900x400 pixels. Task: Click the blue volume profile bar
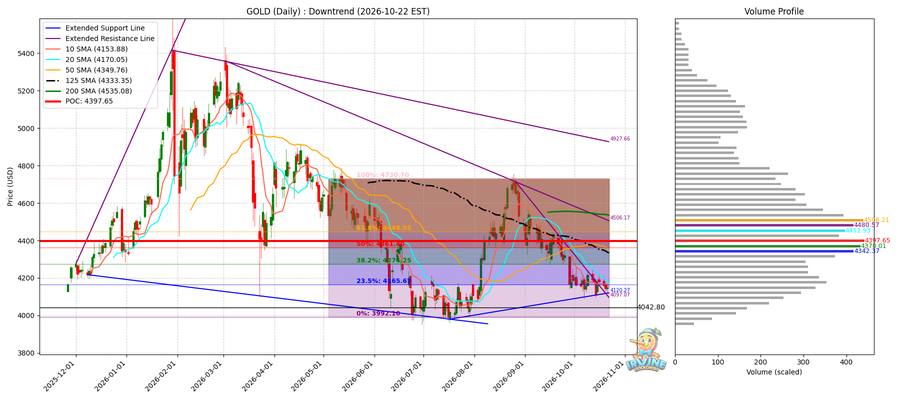tap(765, 251)
